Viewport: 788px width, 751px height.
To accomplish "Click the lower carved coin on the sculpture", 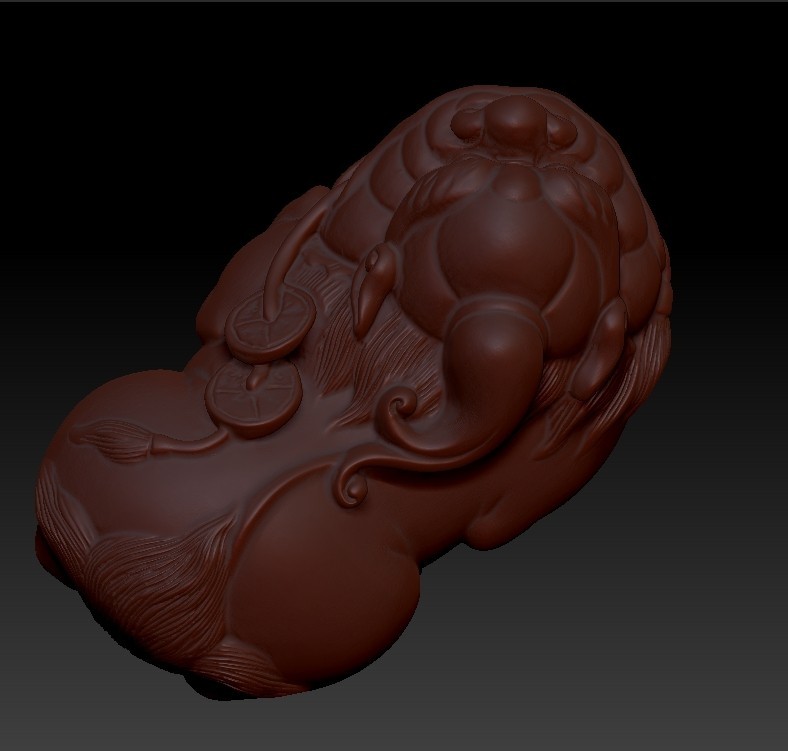I will pyautogui.click(x=254, y=397).
